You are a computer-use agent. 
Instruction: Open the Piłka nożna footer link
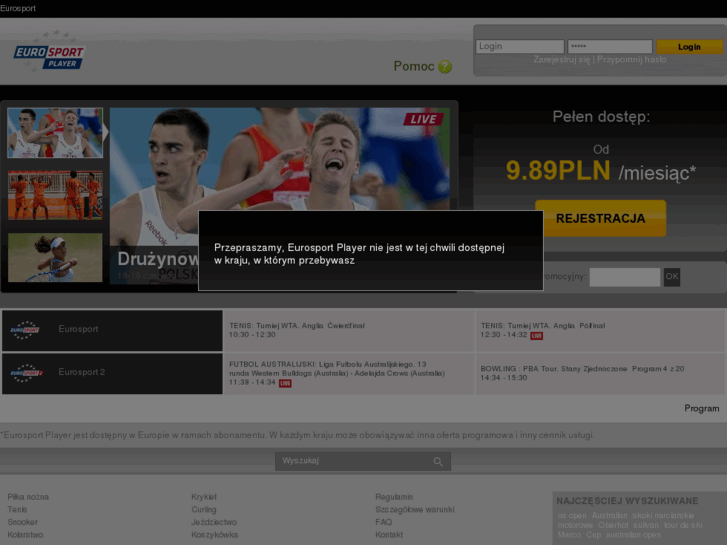coord(28,497)
